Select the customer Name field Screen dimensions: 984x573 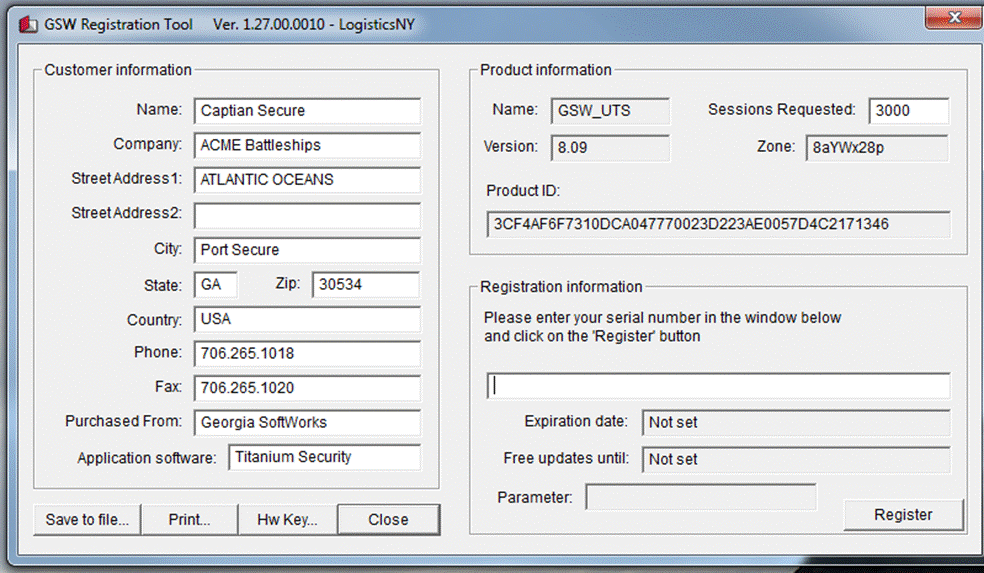tap(307, 111)
